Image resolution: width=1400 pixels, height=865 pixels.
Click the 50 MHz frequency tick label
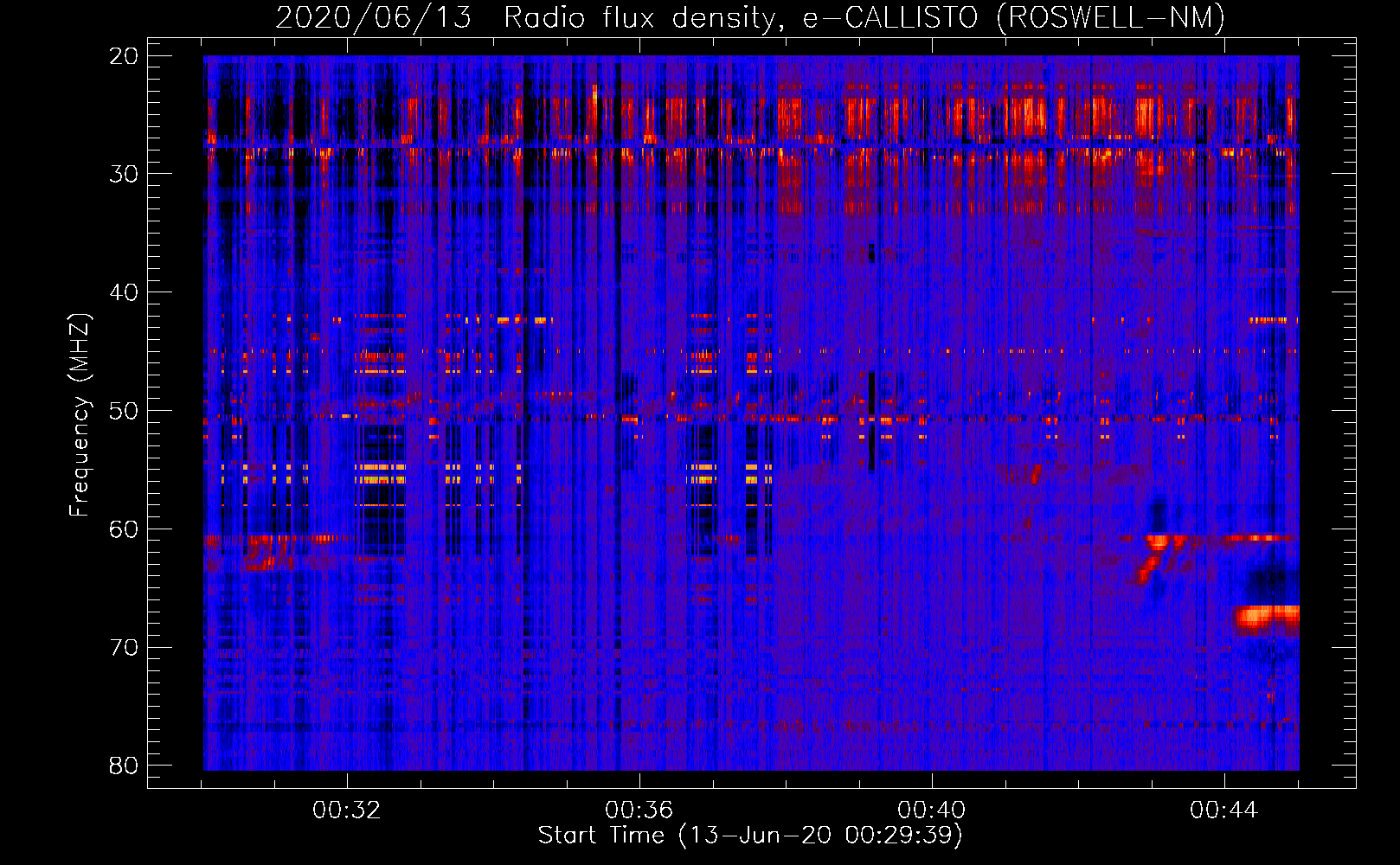click(124, 411)
